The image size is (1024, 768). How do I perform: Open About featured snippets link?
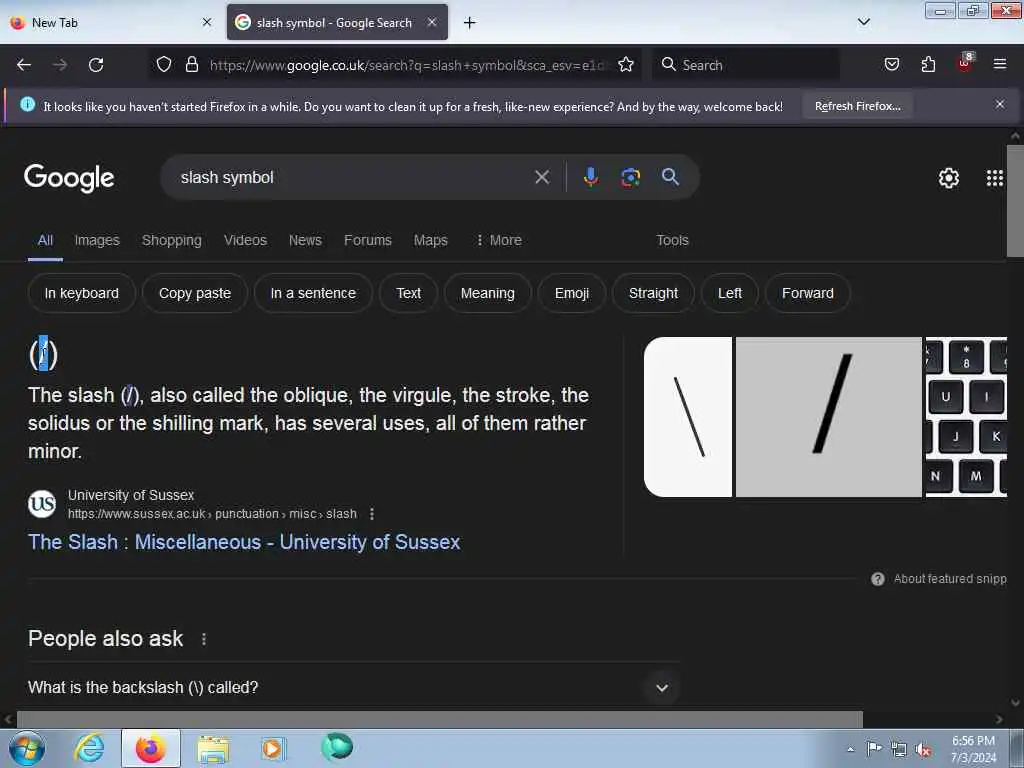coord(949,579)
